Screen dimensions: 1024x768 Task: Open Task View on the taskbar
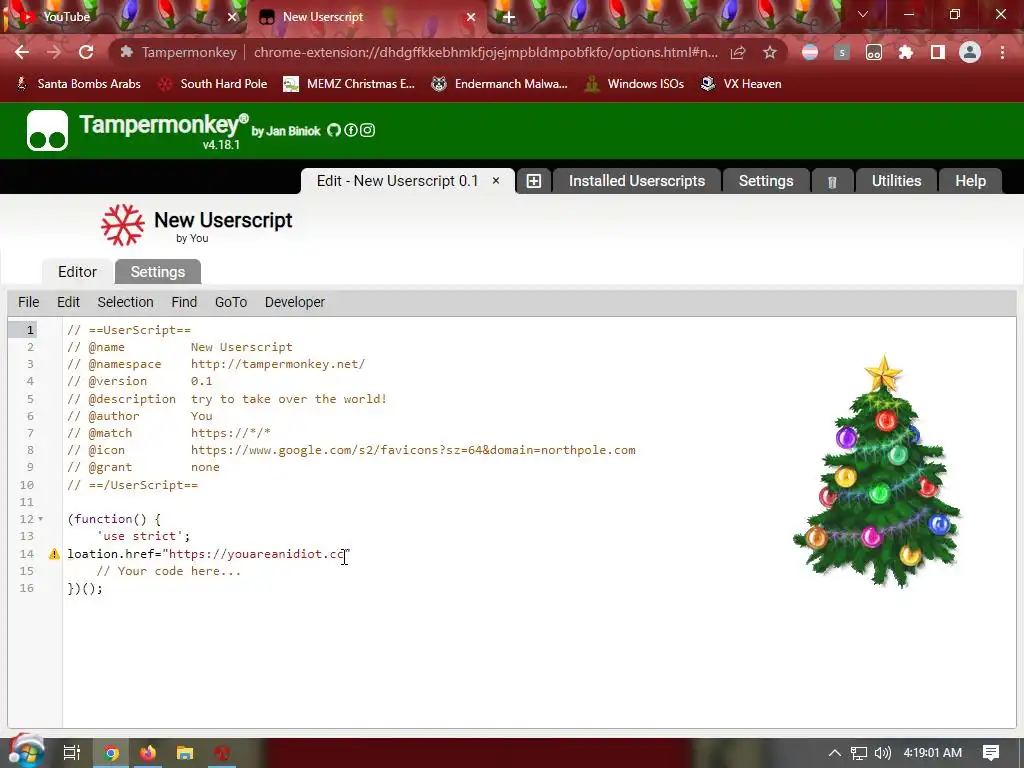72,753
